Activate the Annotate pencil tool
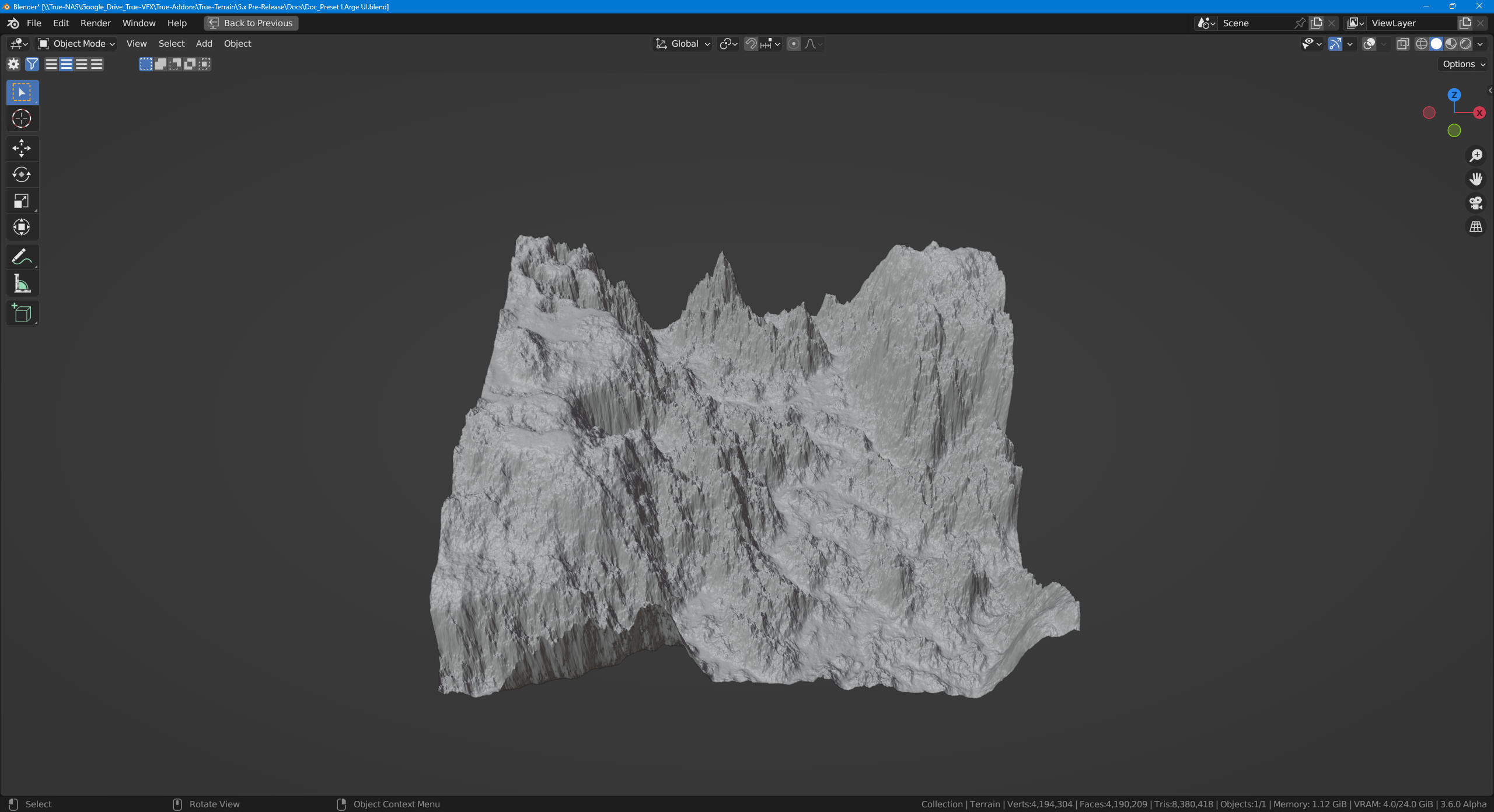Viewport: 1494px width, 812px height. 22,257
